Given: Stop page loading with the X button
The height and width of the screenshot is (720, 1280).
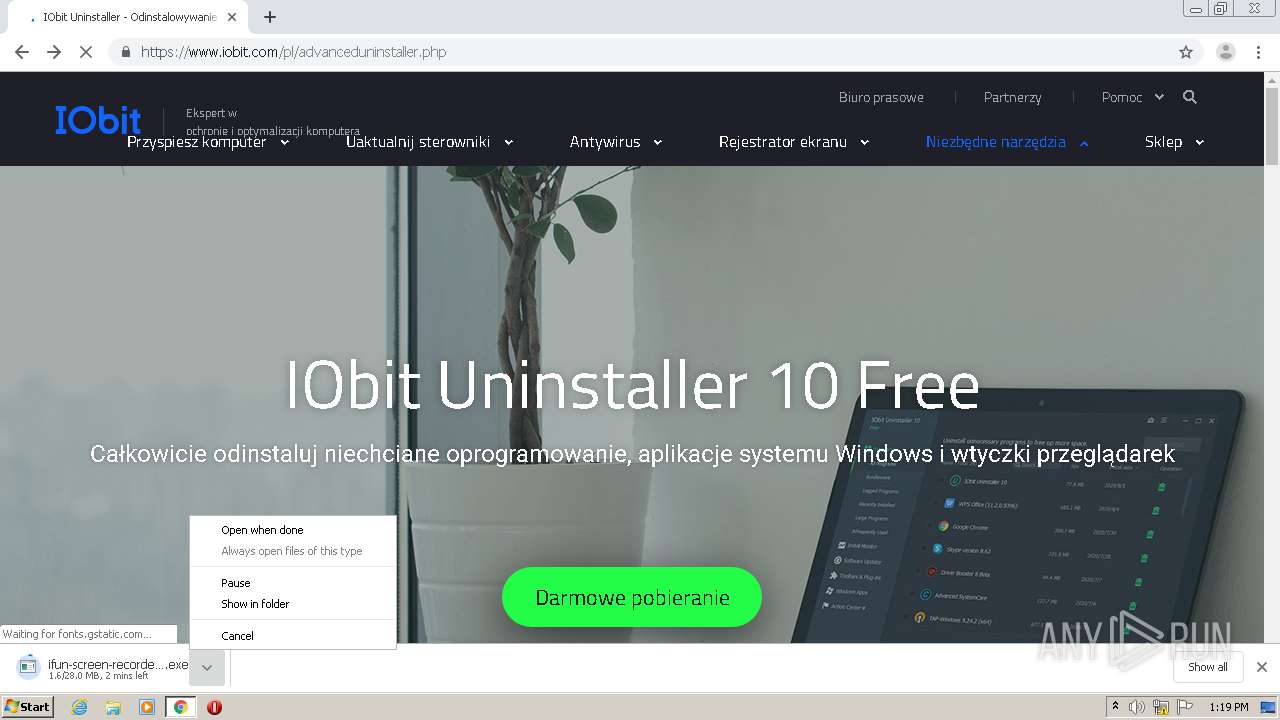Looking at the screenshot, I should pos(86,52).
